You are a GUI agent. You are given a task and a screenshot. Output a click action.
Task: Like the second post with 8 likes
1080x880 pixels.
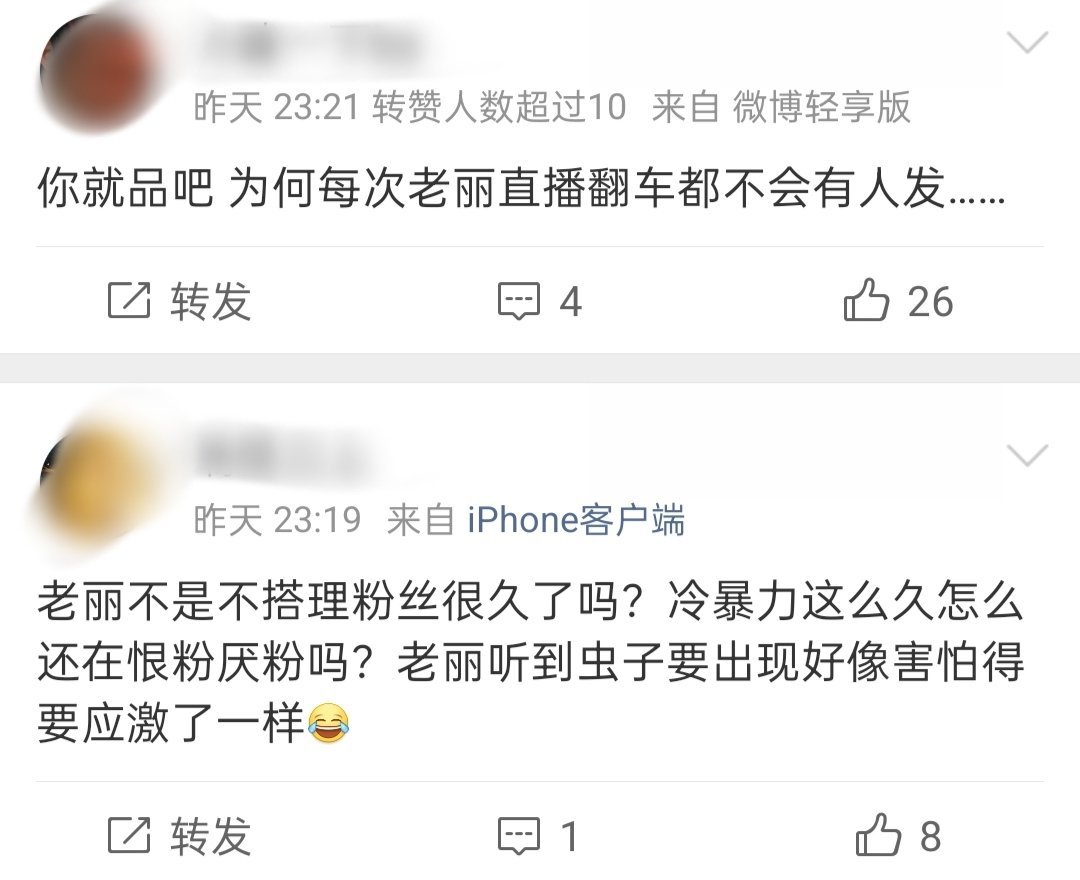pos(878,835)
